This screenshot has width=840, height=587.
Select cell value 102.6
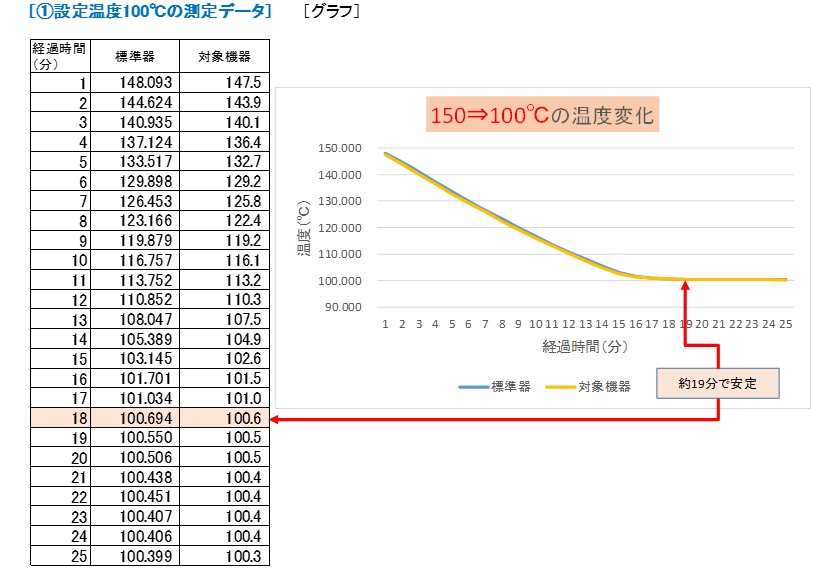(243, 358)
